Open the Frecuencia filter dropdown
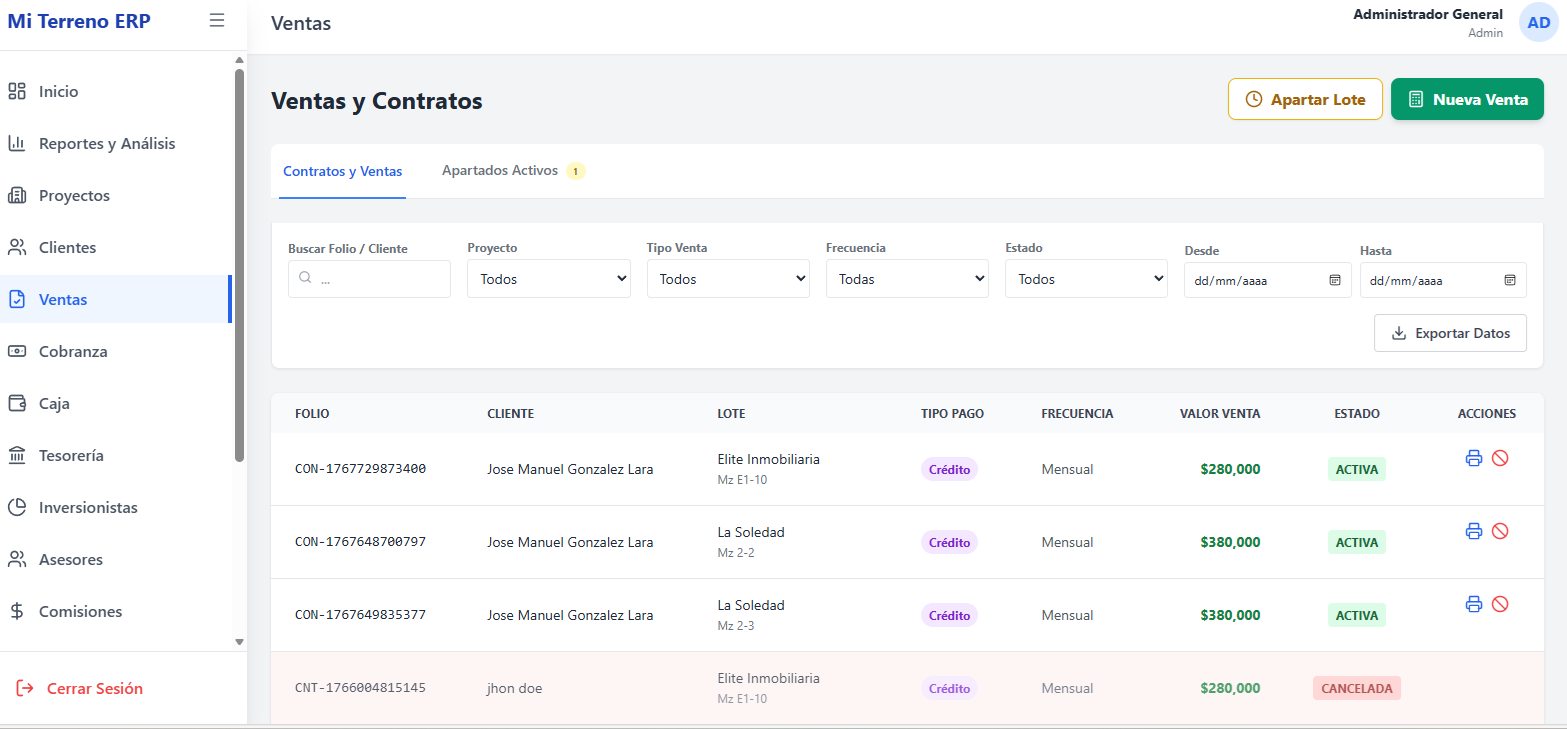The image size is (1567, 729). (x=906, y=279)
